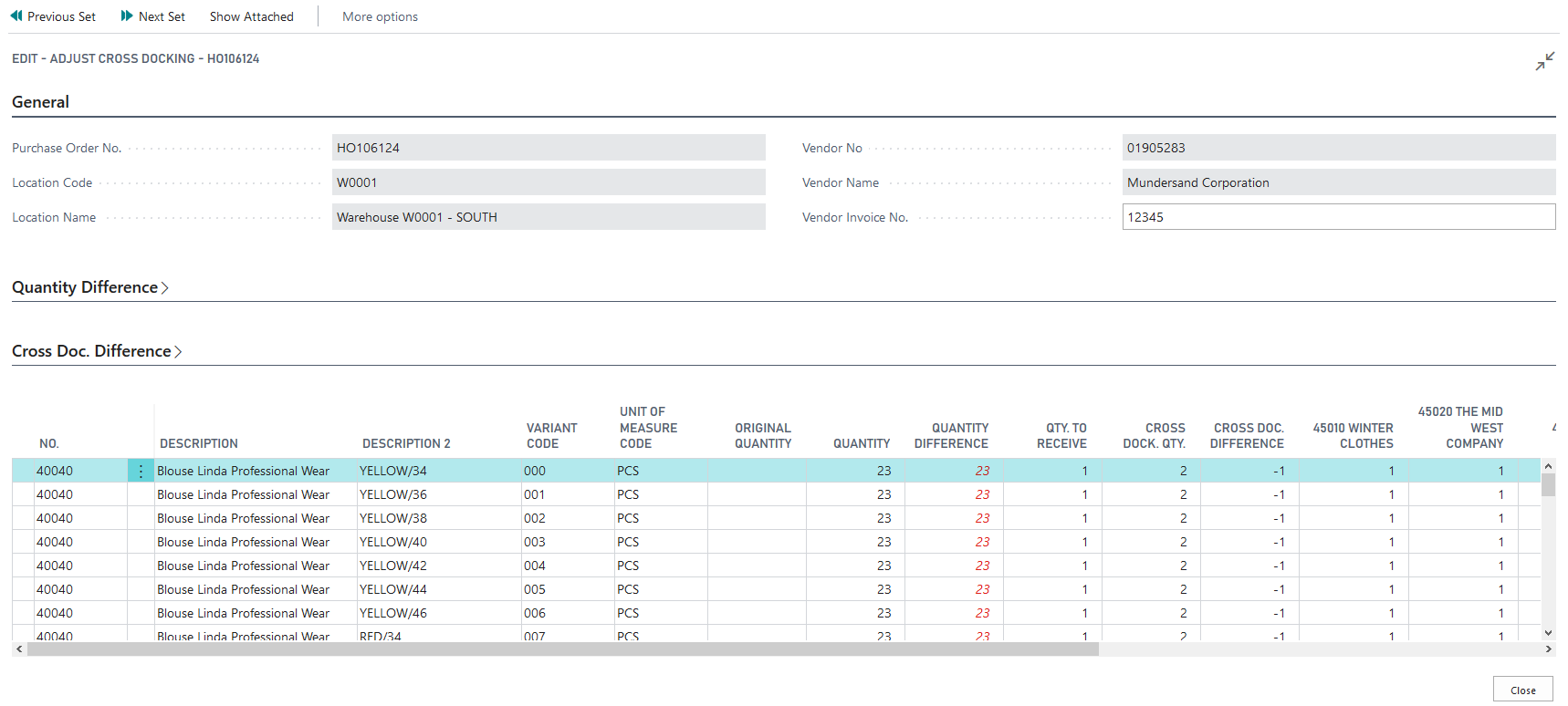Image resolution: width=1568 pixels, height=706 pixels.
Task: Edit the Vendor Invoice No. field
Action: (x=1337, y=217)
